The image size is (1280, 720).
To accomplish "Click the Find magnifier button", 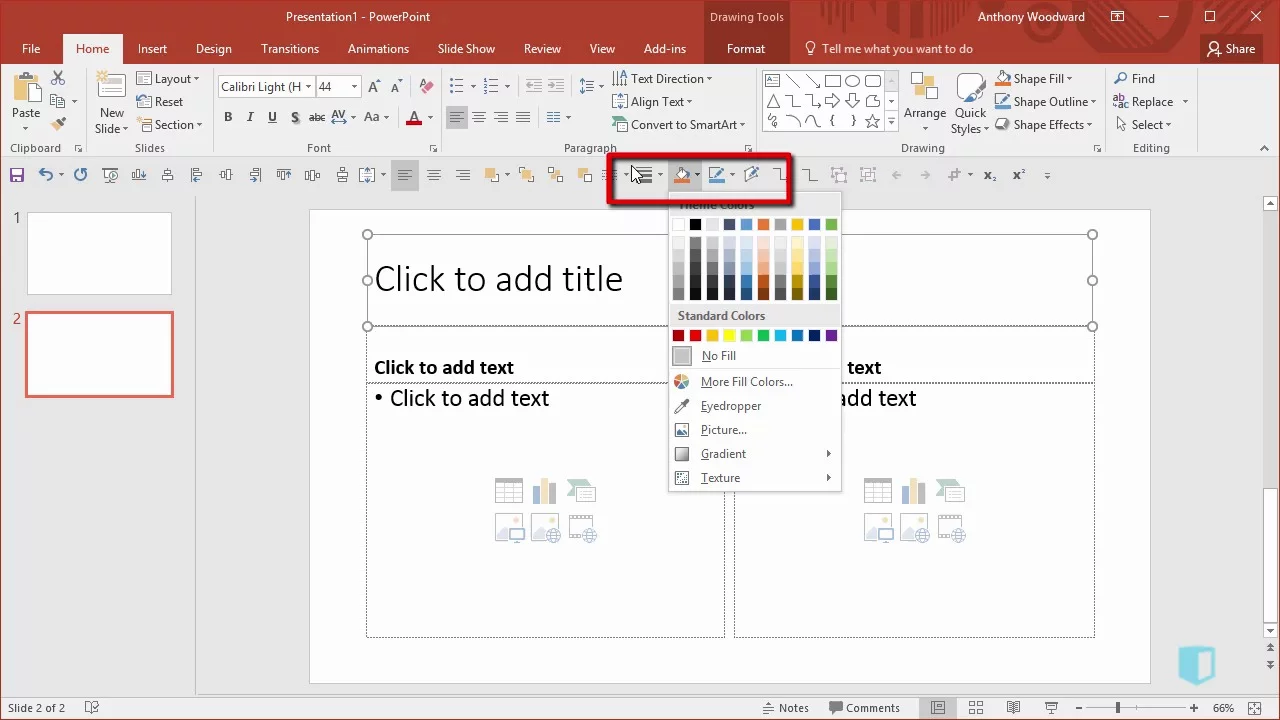I will coord(1134,78).
